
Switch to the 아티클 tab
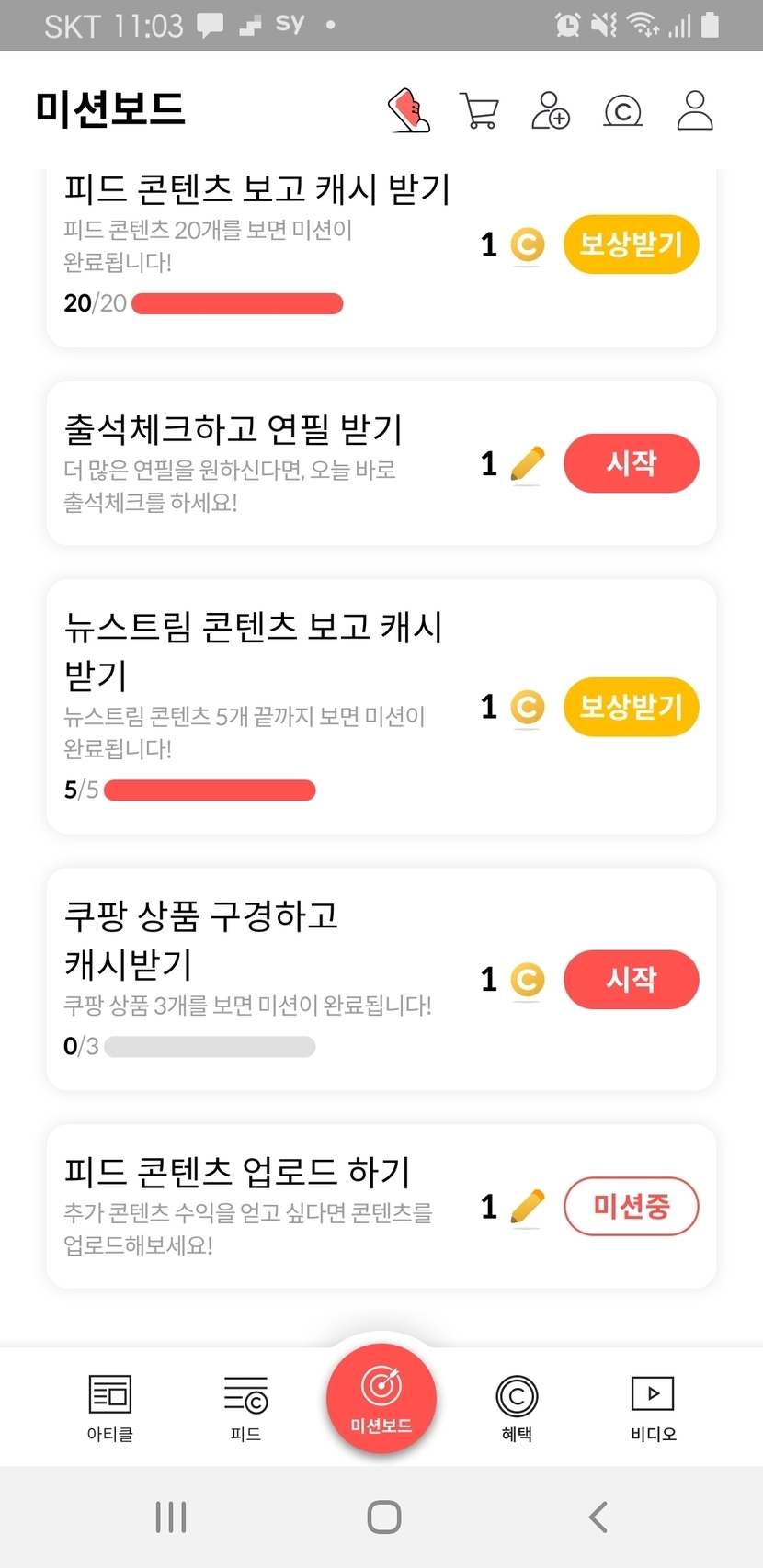pos(110,1406)
